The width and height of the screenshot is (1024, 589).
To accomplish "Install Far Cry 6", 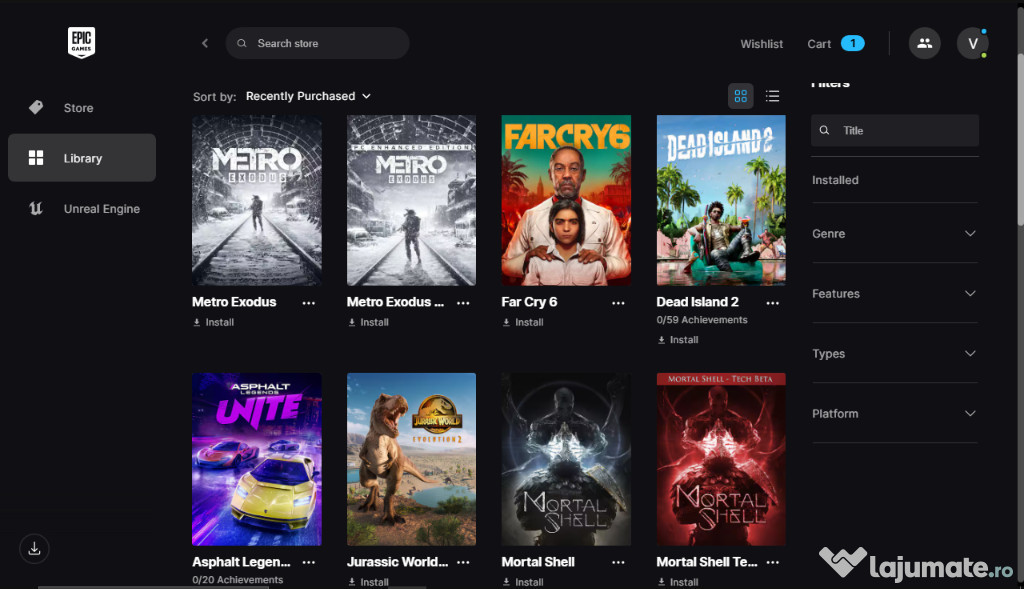I will [523, 323].
